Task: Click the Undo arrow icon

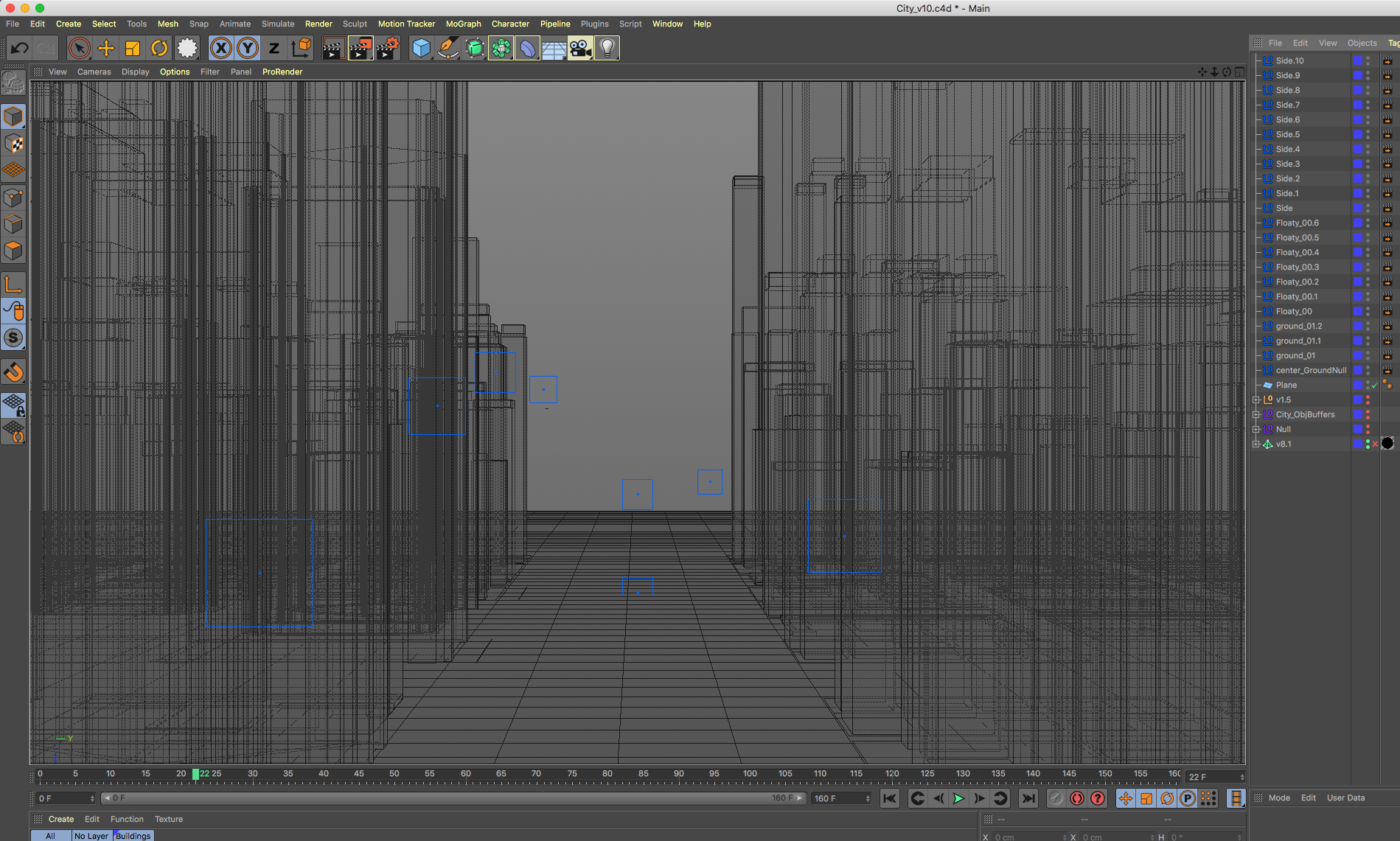Action: click(x=19, y=49)
